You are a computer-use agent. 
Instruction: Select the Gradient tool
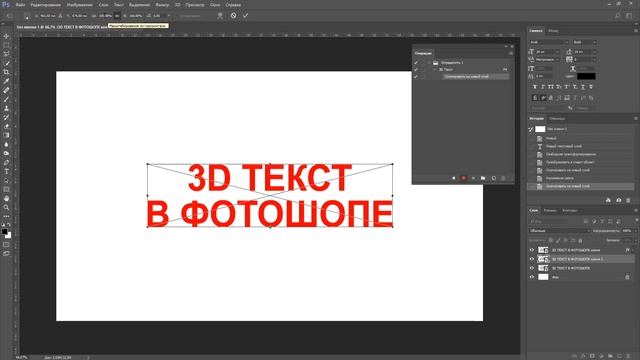pyautogui.click(x=6, y=135)
